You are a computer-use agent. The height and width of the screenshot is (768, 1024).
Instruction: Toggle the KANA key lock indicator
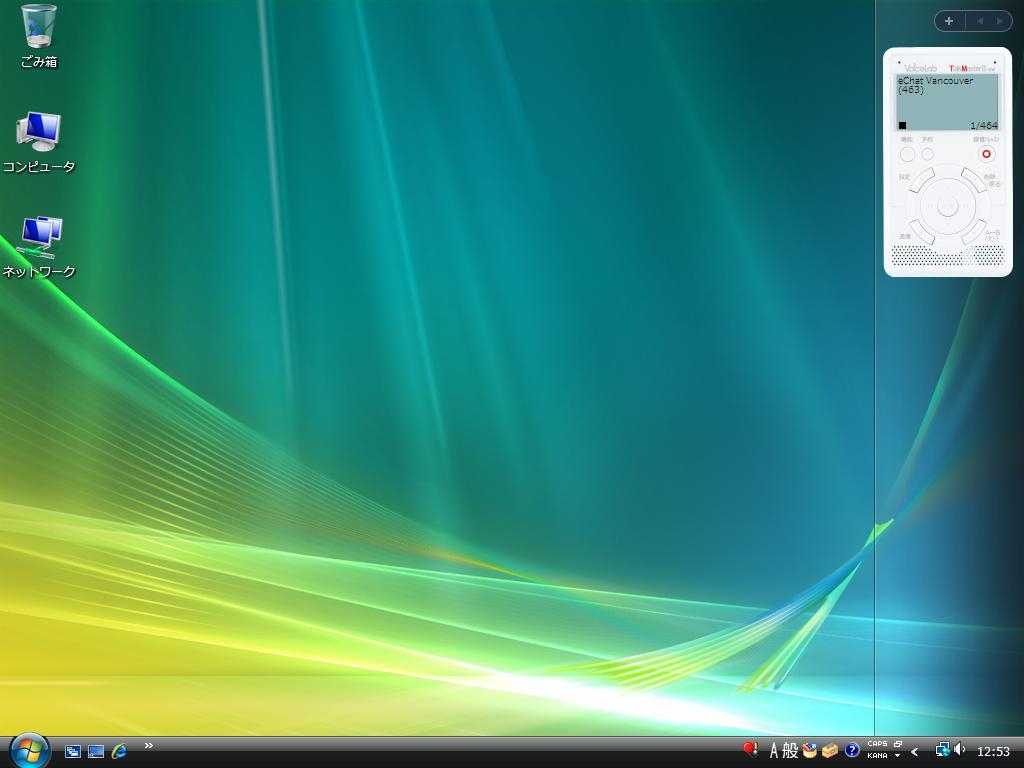click(x=877, y=756)
